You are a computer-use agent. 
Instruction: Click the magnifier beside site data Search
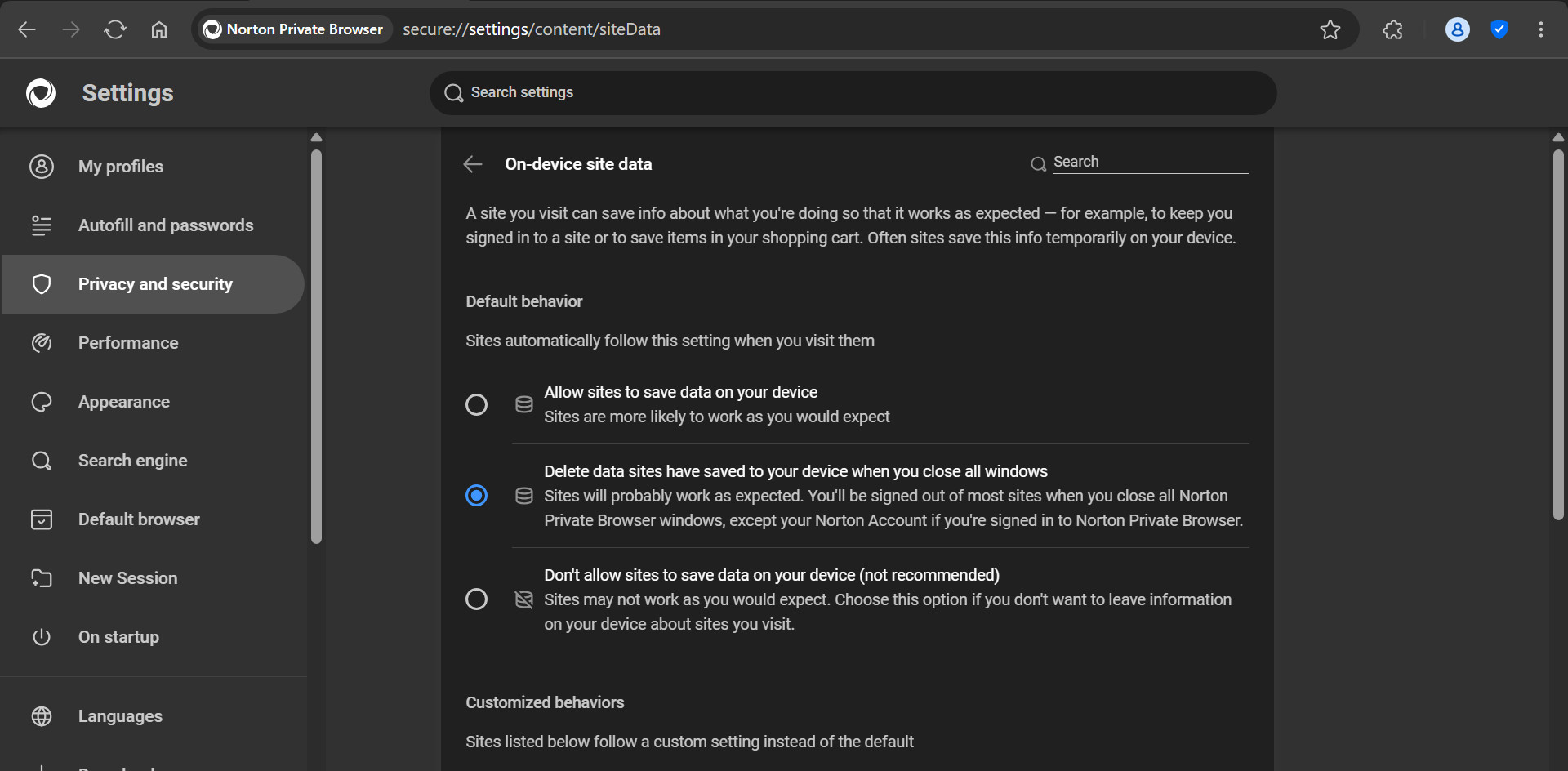[x=1039, y=164]
